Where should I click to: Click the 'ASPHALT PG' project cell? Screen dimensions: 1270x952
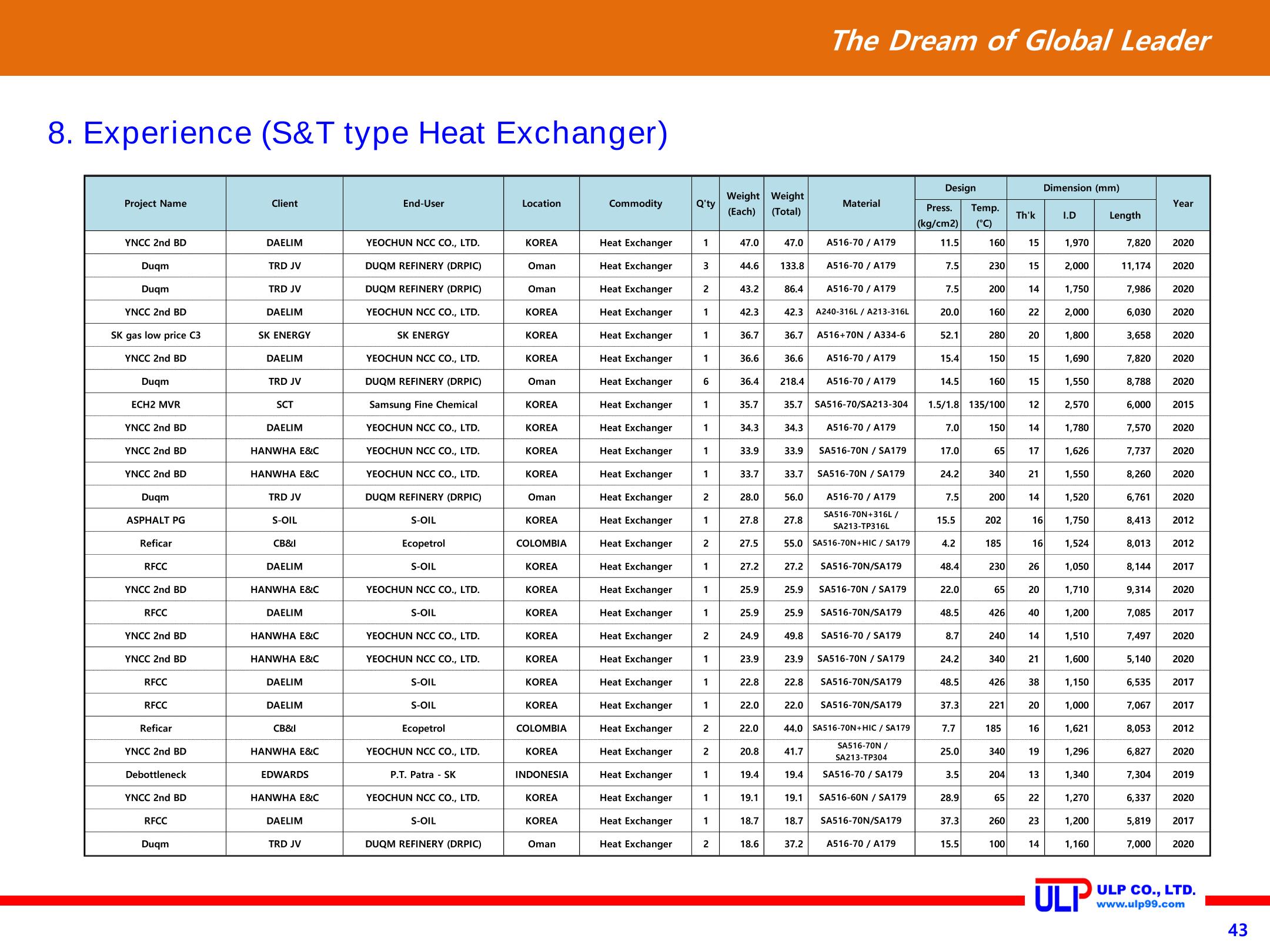click(155, 520)
